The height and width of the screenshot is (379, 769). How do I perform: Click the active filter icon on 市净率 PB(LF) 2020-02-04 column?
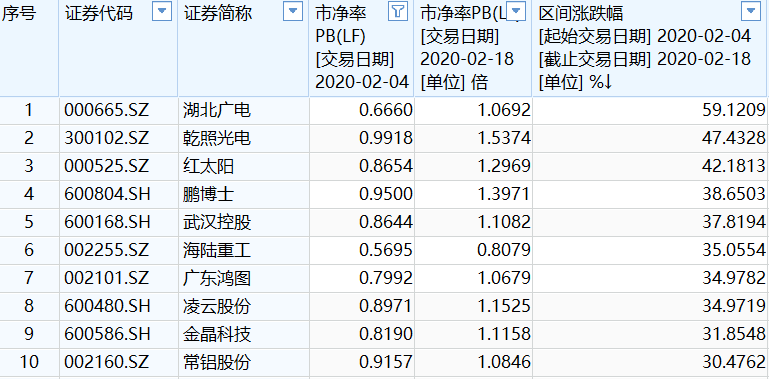click(x=398, y=12)
